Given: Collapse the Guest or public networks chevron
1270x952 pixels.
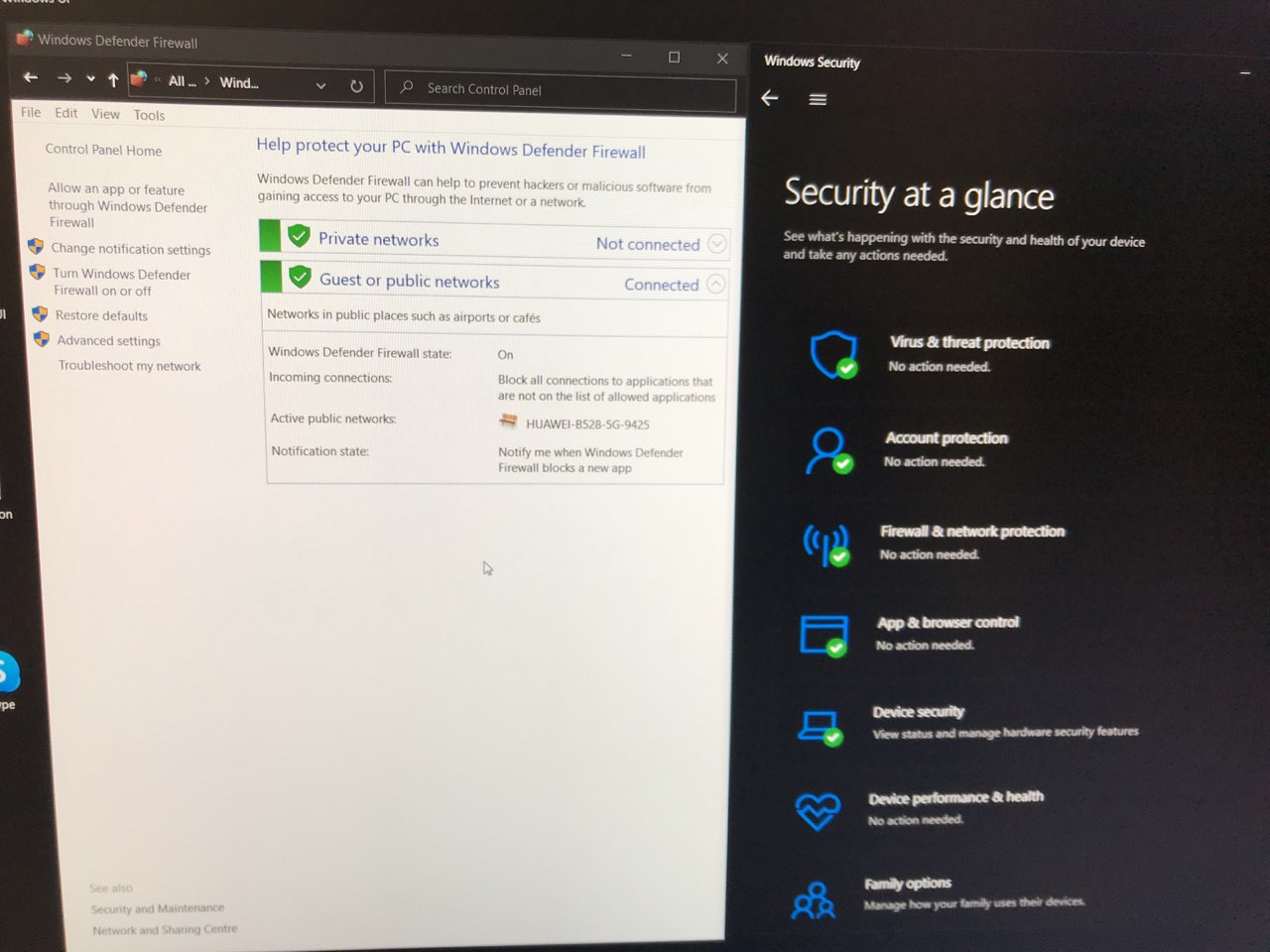Looking at the screenshot, I should (716, 285).
